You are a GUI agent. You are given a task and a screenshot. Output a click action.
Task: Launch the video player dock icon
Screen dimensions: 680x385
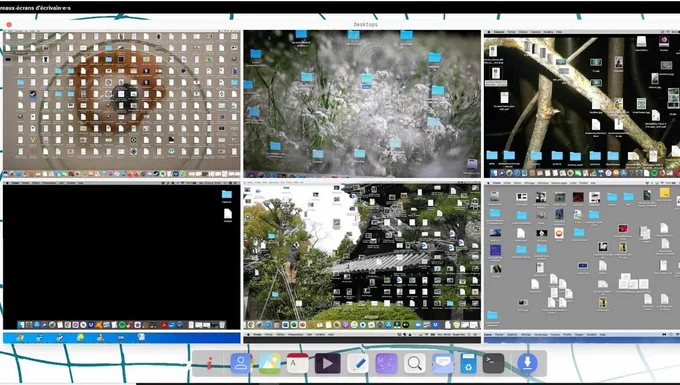click(x=327, y=363)
